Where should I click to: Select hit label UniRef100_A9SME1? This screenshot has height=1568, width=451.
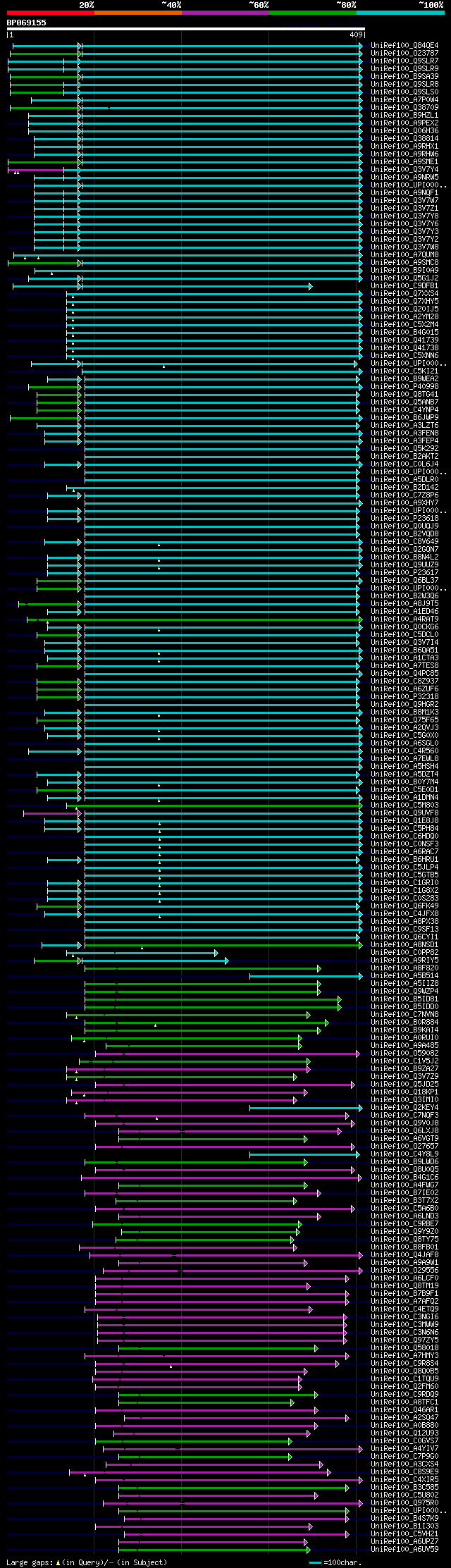pyautogui.click(x=404, y=162)
